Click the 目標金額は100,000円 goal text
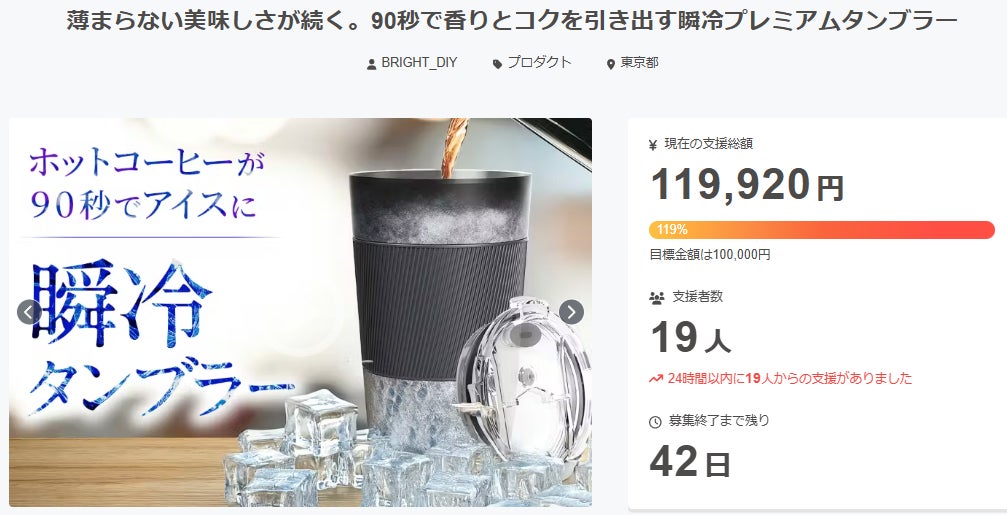The width and height of the screenshot is (1007, 515). [710, 254]
